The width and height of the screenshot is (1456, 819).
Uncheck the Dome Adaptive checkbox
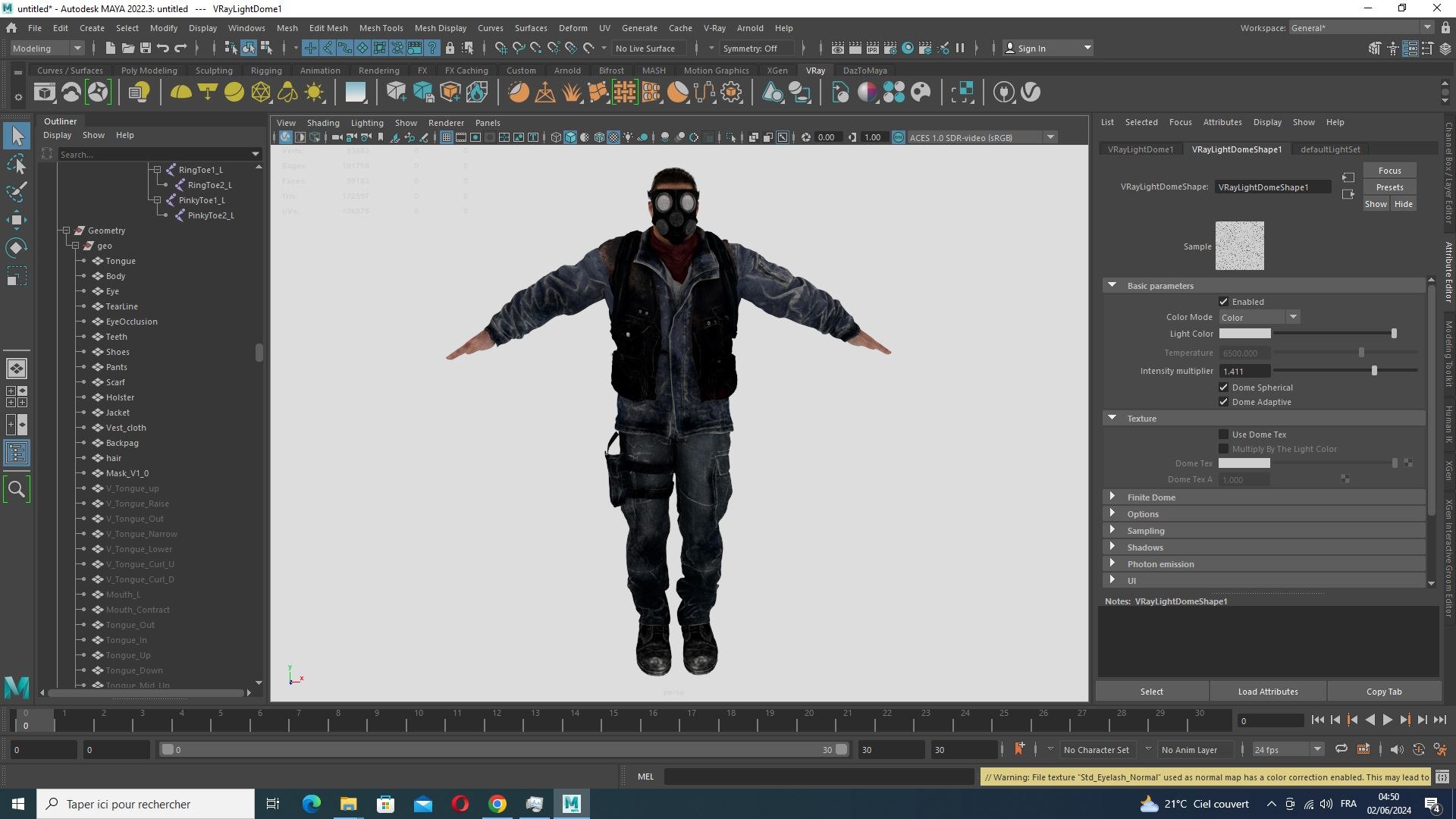coord(1223,402)
